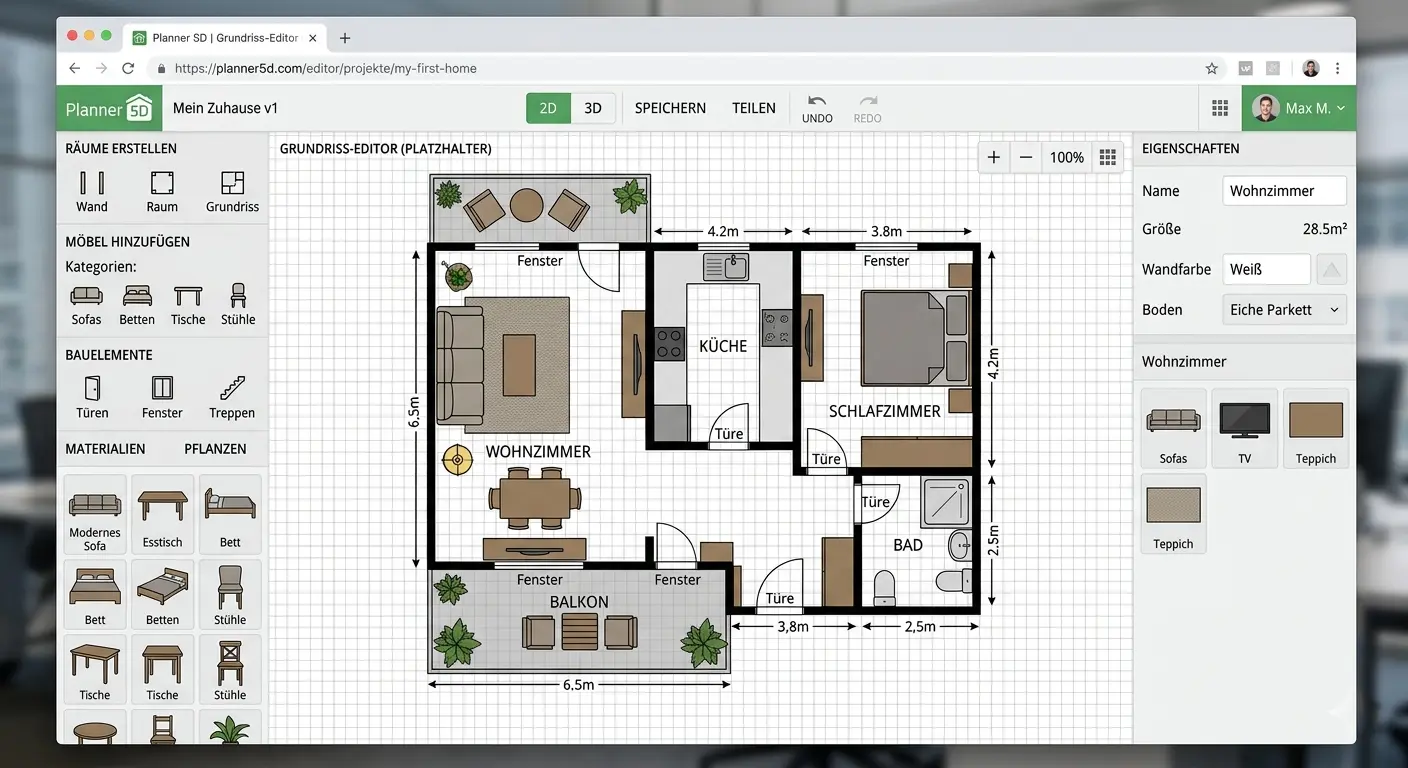
Task: Select the KÜCHE room label
Action: click(x=723, y=346)
